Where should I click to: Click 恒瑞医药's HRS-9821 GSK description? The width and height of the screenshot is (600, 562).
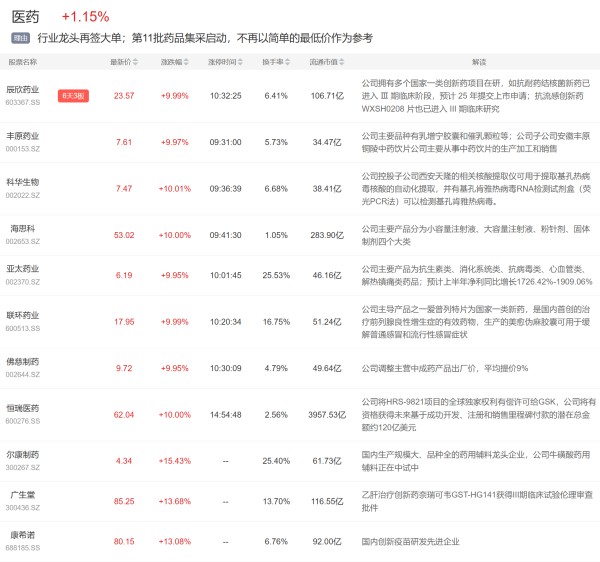click(x=478, y=415)
